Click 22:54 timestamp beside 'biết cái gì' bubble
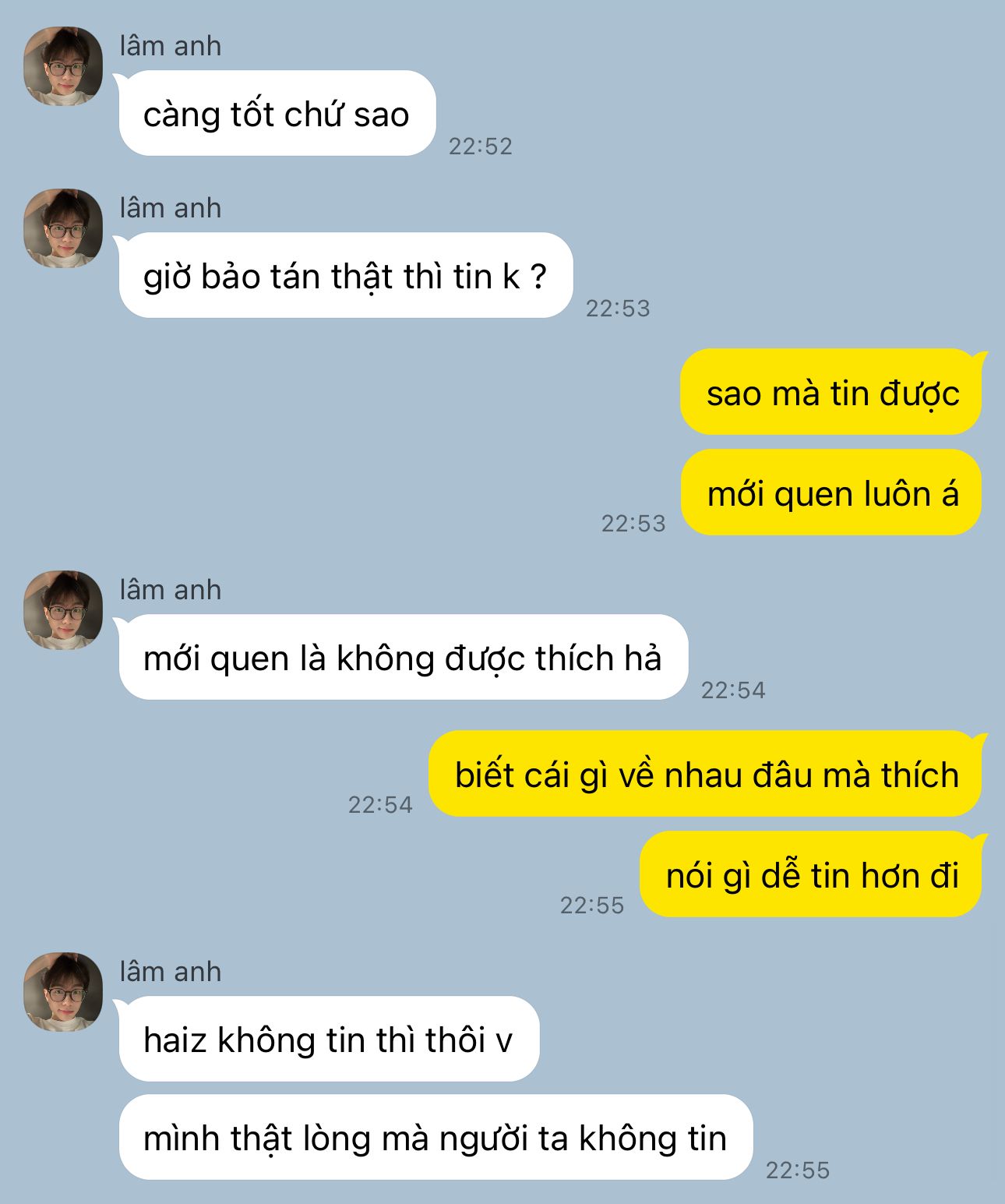1005x1204 pixels. click(380, 804)
